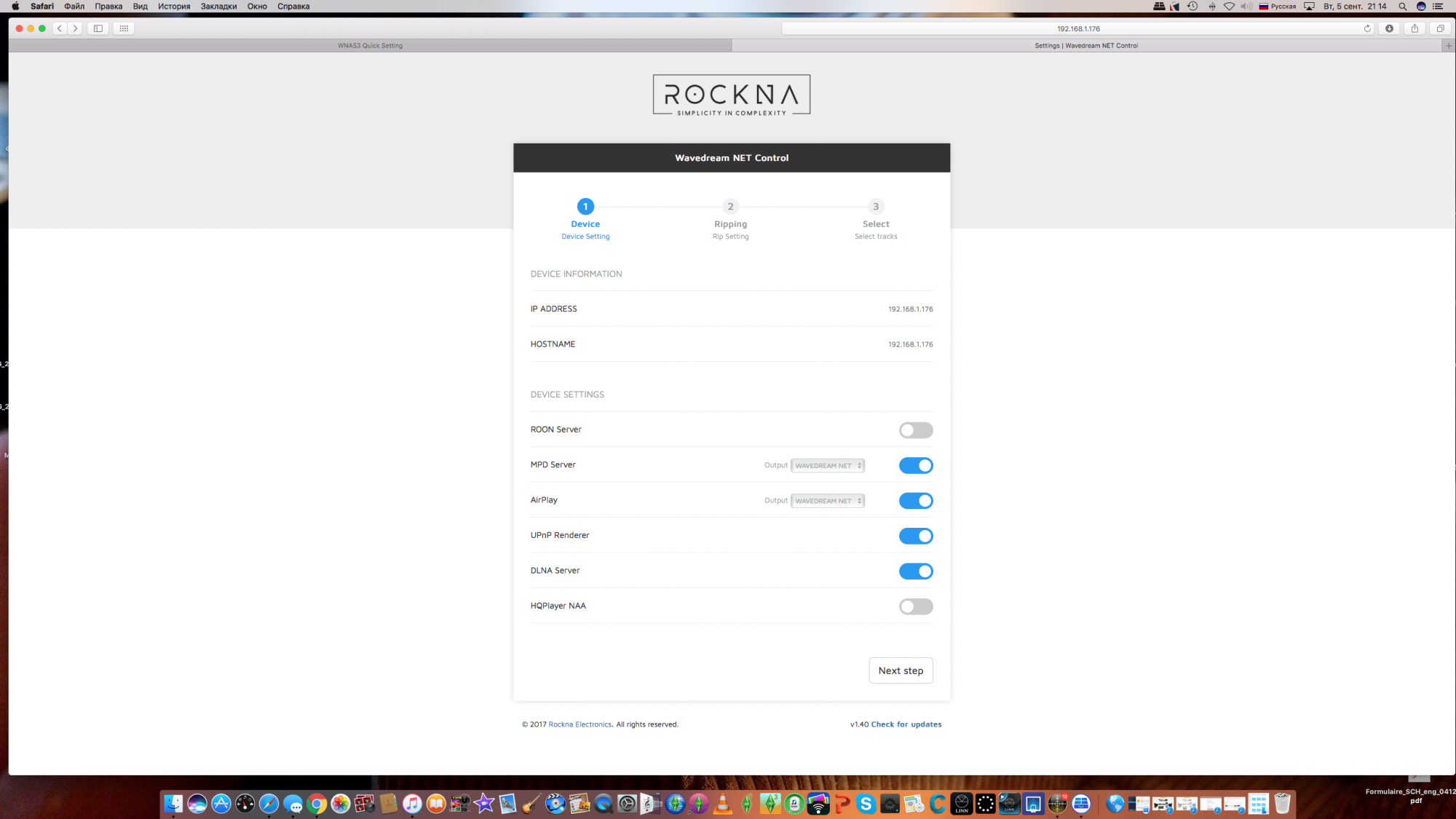Open AirPlay output dropdown
1456x819 pixels.
click(x=828, y=501)
